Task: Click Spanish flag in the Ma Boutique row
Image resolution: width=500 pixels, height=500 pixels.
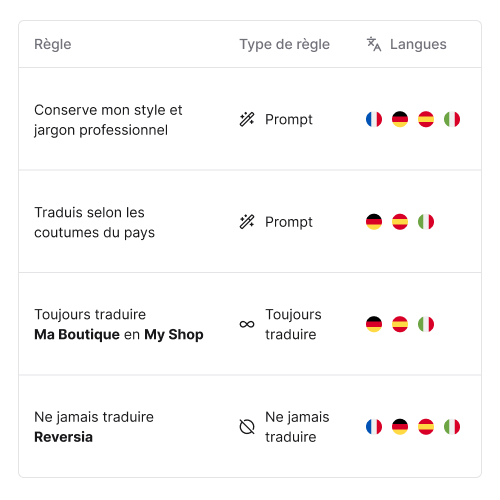Action: 400,324
